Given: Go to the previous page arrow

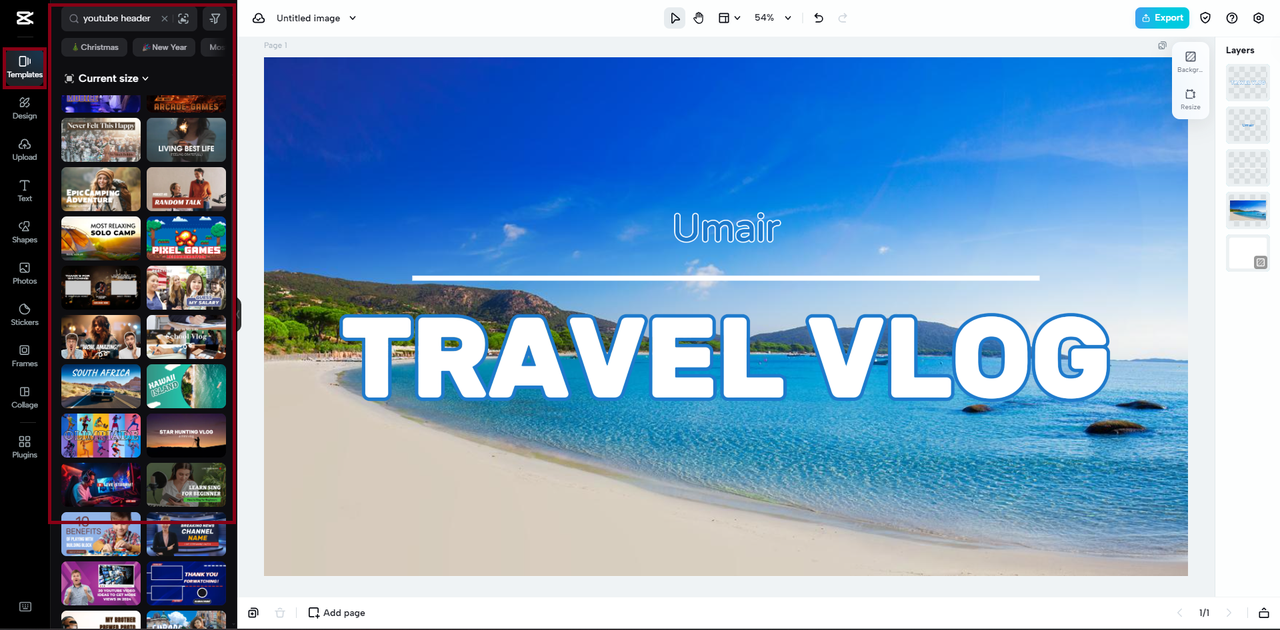Looking at the screenshot, I should (1179, 613).
